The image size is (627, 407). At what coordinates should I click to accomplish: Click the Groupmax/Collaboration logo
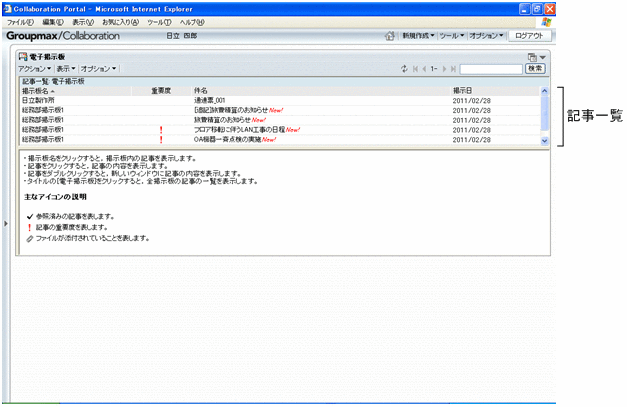tap(63, 36)
